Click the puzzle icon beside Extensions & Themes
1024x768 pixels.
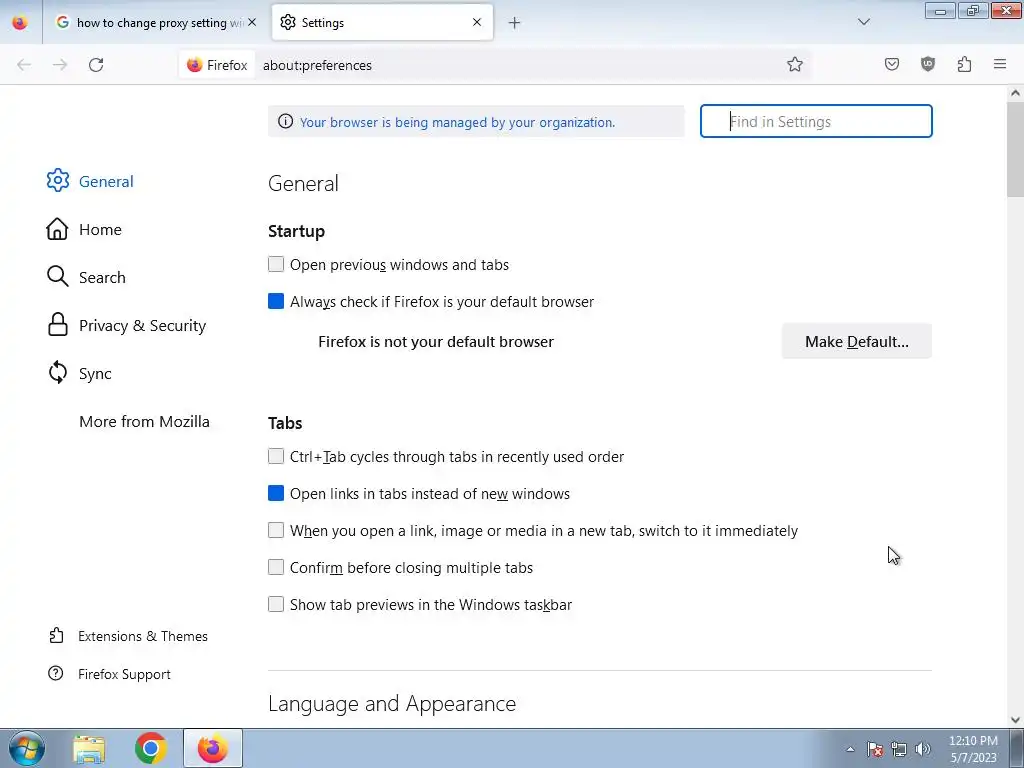click(56, 635)
